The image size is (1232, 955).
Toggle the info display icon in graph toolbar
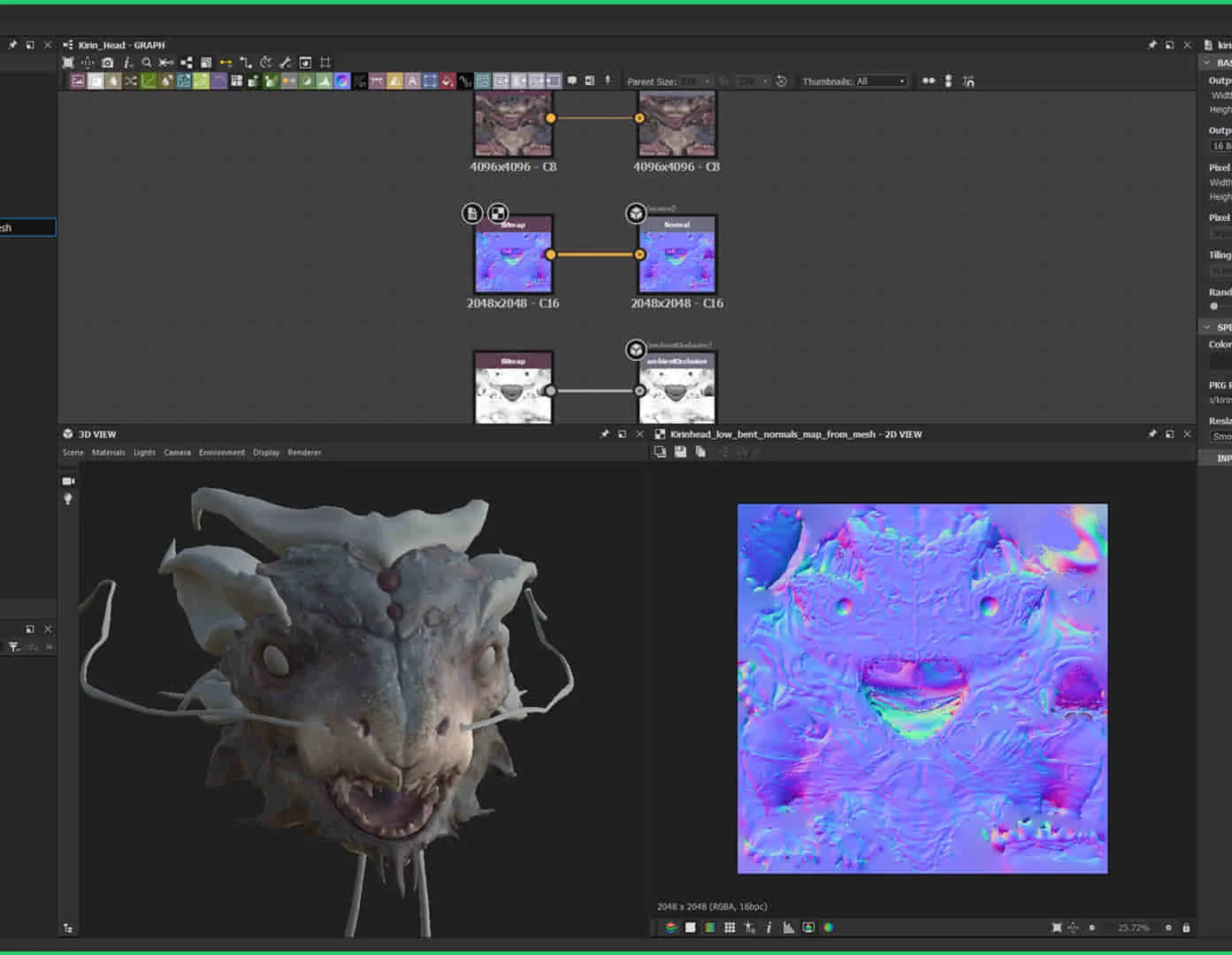pyautogui.click(x=127, y=63)
